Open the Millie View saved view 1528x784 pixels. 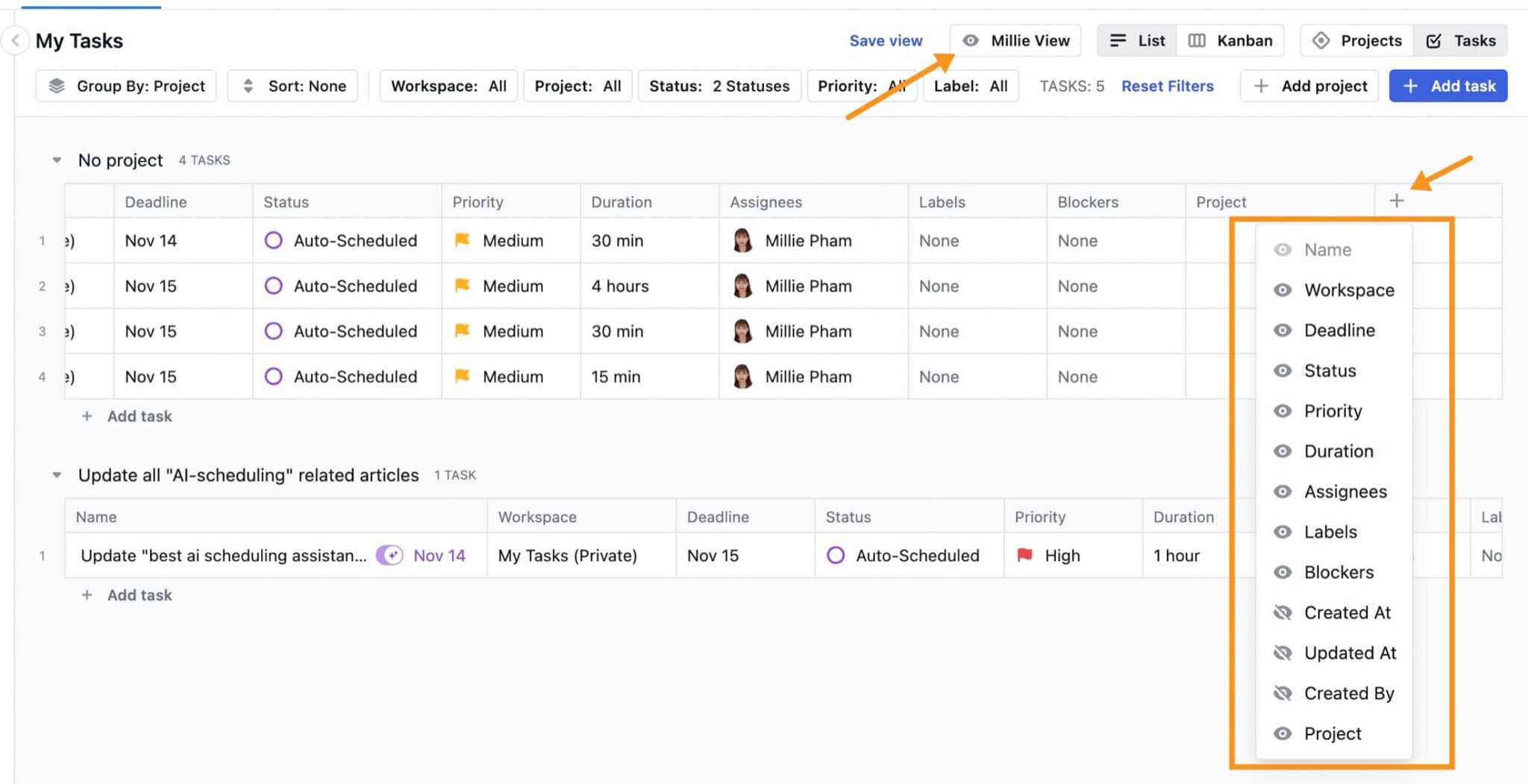point(1015,40)
